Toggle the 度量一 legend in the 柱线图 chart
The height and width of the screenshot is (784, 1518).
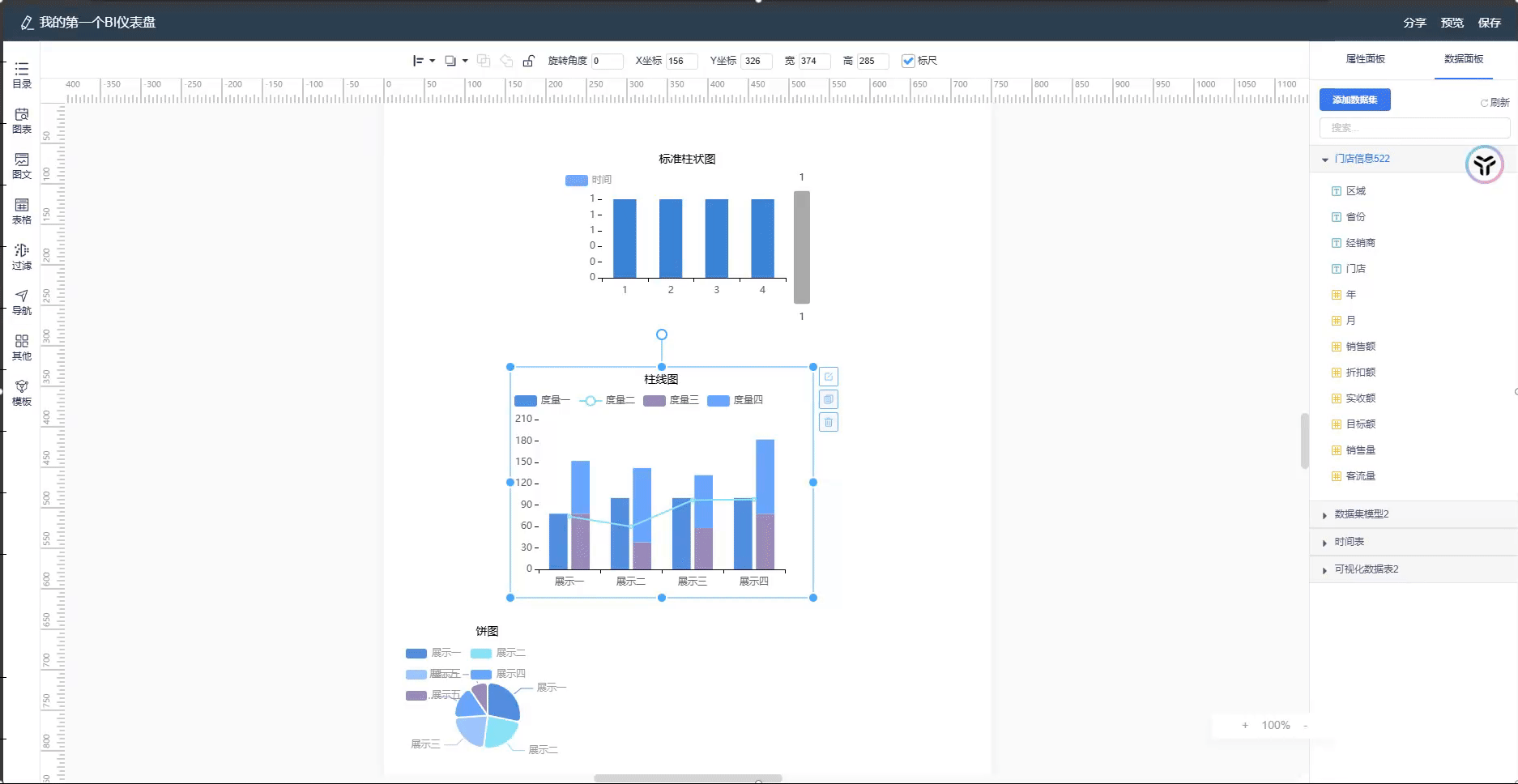click(x=542, y=400)
